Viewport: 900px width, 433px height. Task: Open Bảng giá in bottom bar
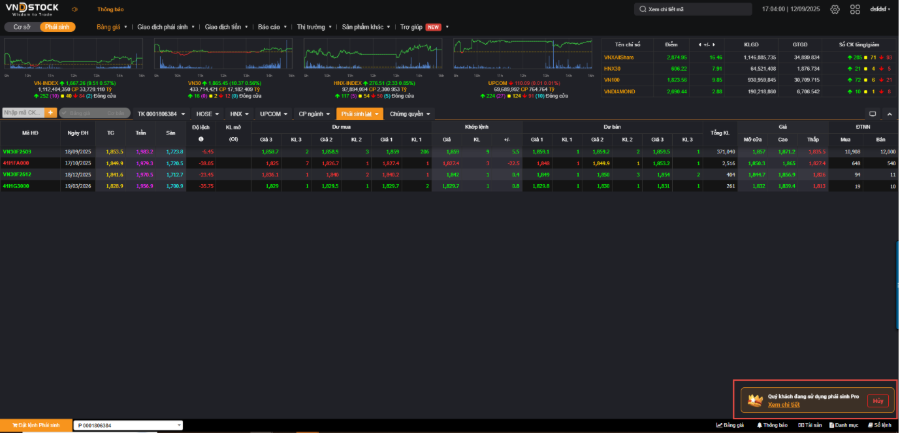[x=732, y=426]
